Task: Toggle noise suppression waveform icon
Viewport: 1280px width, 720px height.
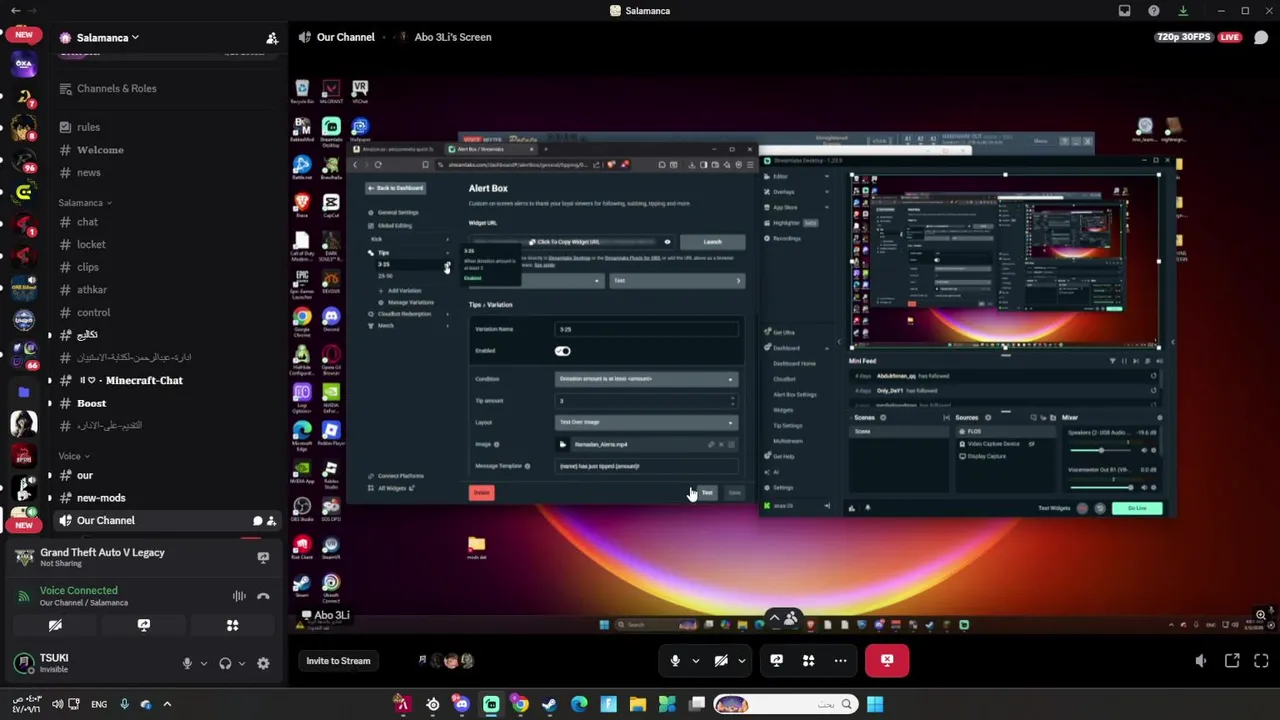Action: coord(239,596)
